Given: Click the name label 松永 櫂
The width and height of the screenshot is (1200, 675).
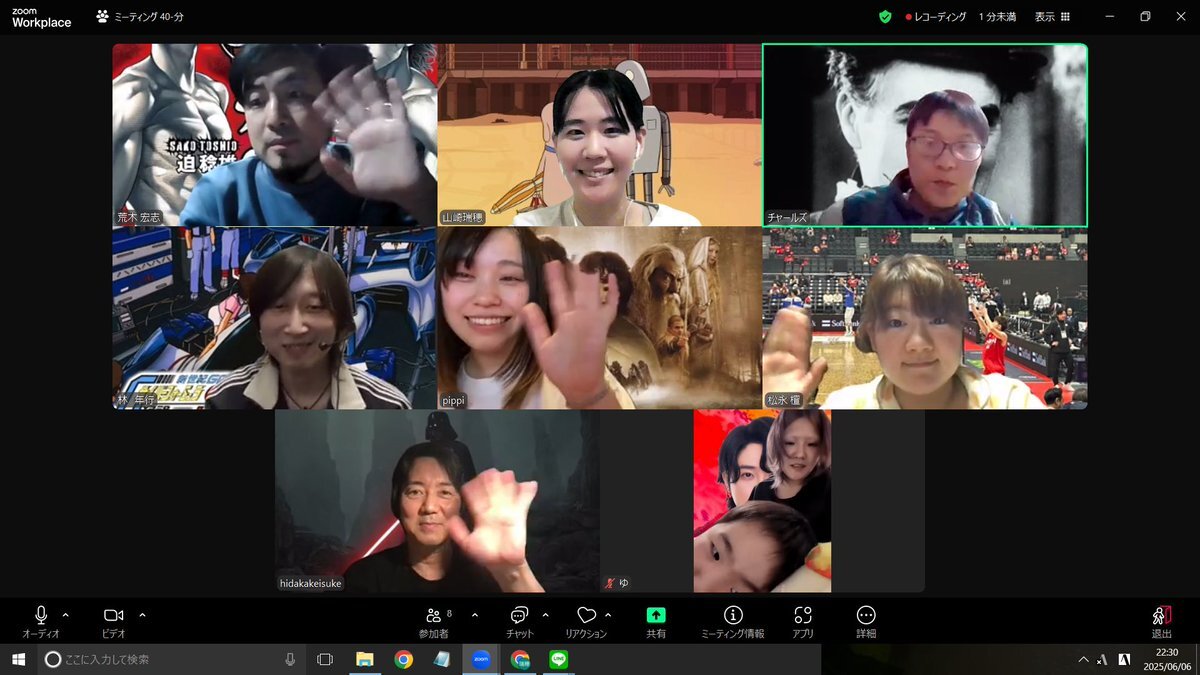Looking at the screenshot, I should (787, 400).
